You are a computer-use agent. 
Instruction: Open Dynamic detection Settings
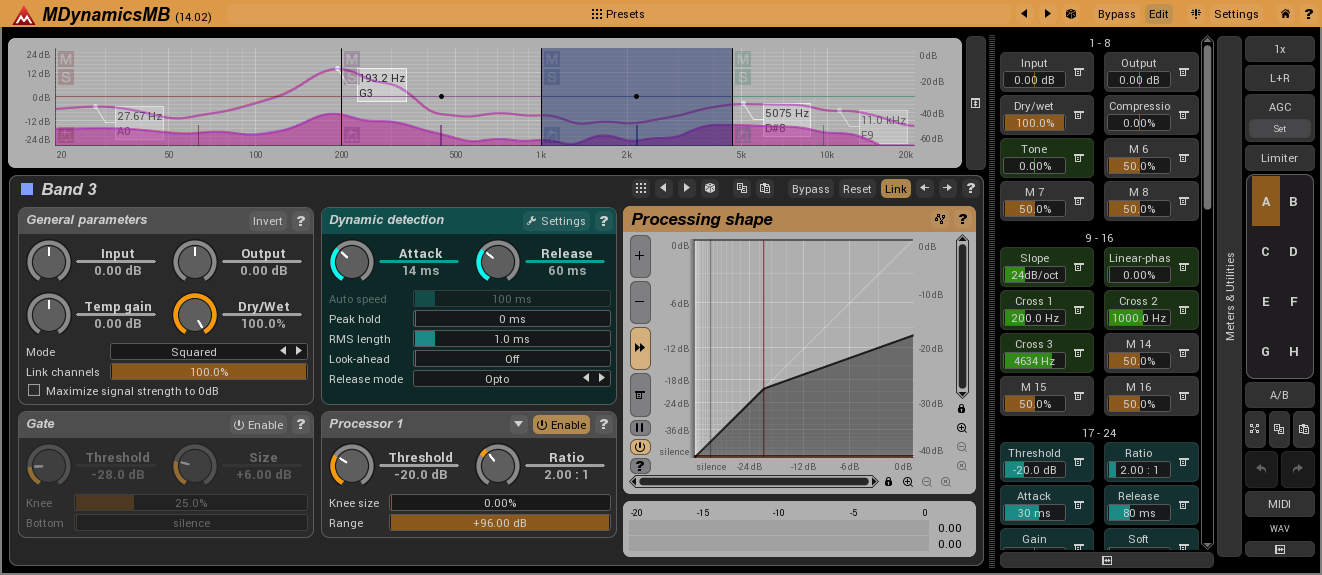point(556,221)
